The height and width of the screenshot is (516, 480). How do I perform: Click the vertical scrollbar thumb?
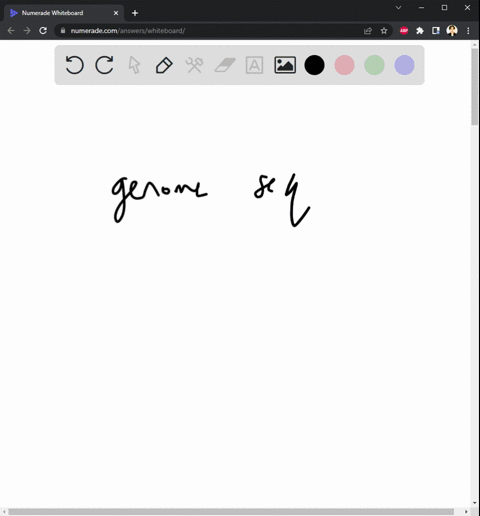474,87
